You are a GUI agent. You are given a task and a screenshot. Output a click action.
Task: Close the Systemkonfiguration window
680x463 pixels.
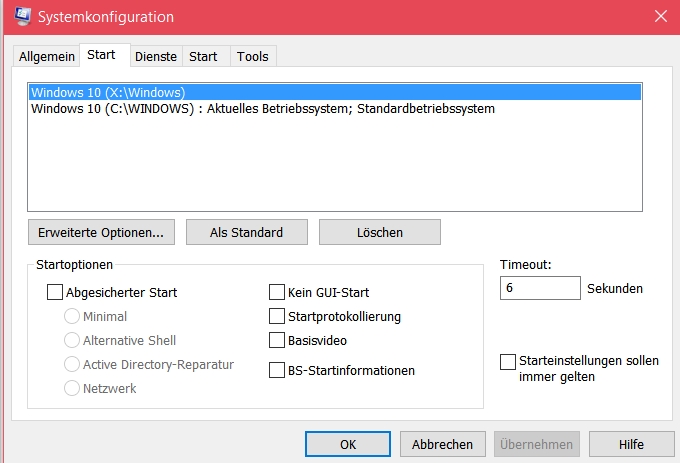click(660, 16)
